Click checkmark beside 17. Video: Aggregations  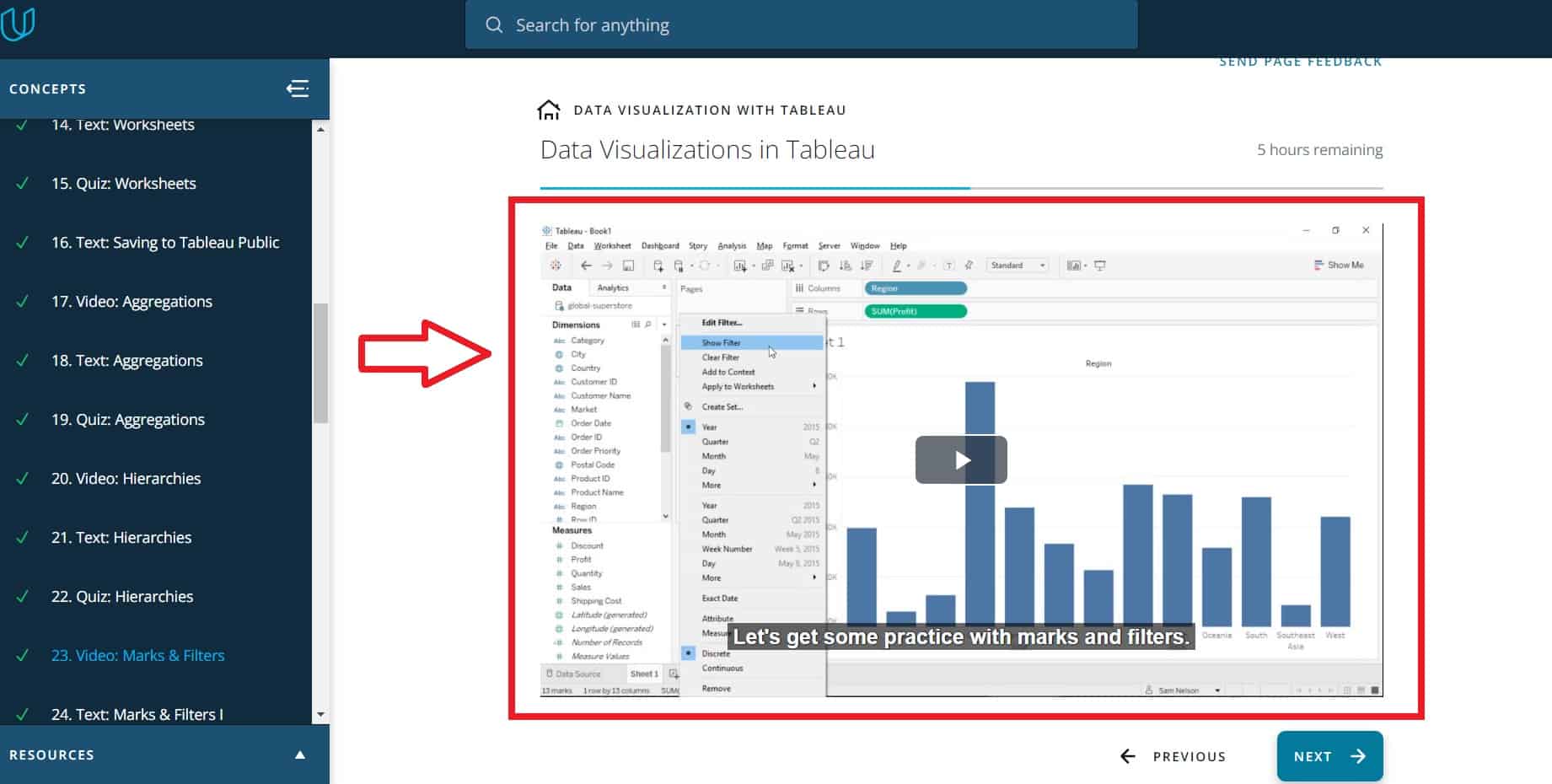(23, 302)
